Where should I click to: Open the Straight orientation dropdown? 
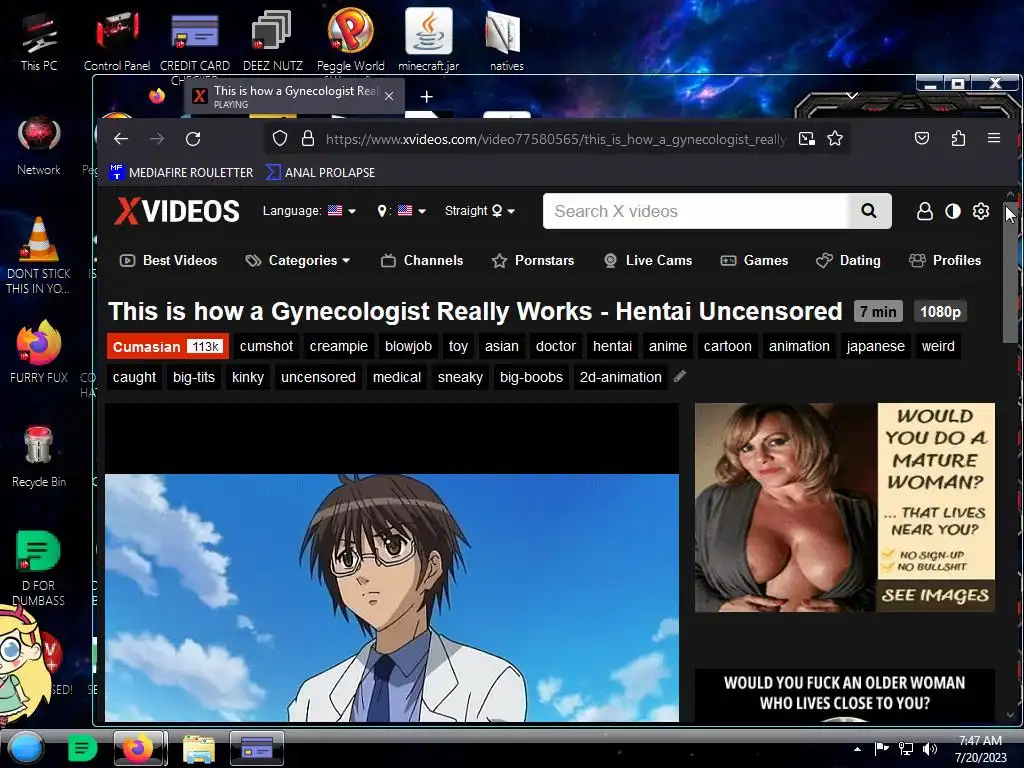pos(480,211)
